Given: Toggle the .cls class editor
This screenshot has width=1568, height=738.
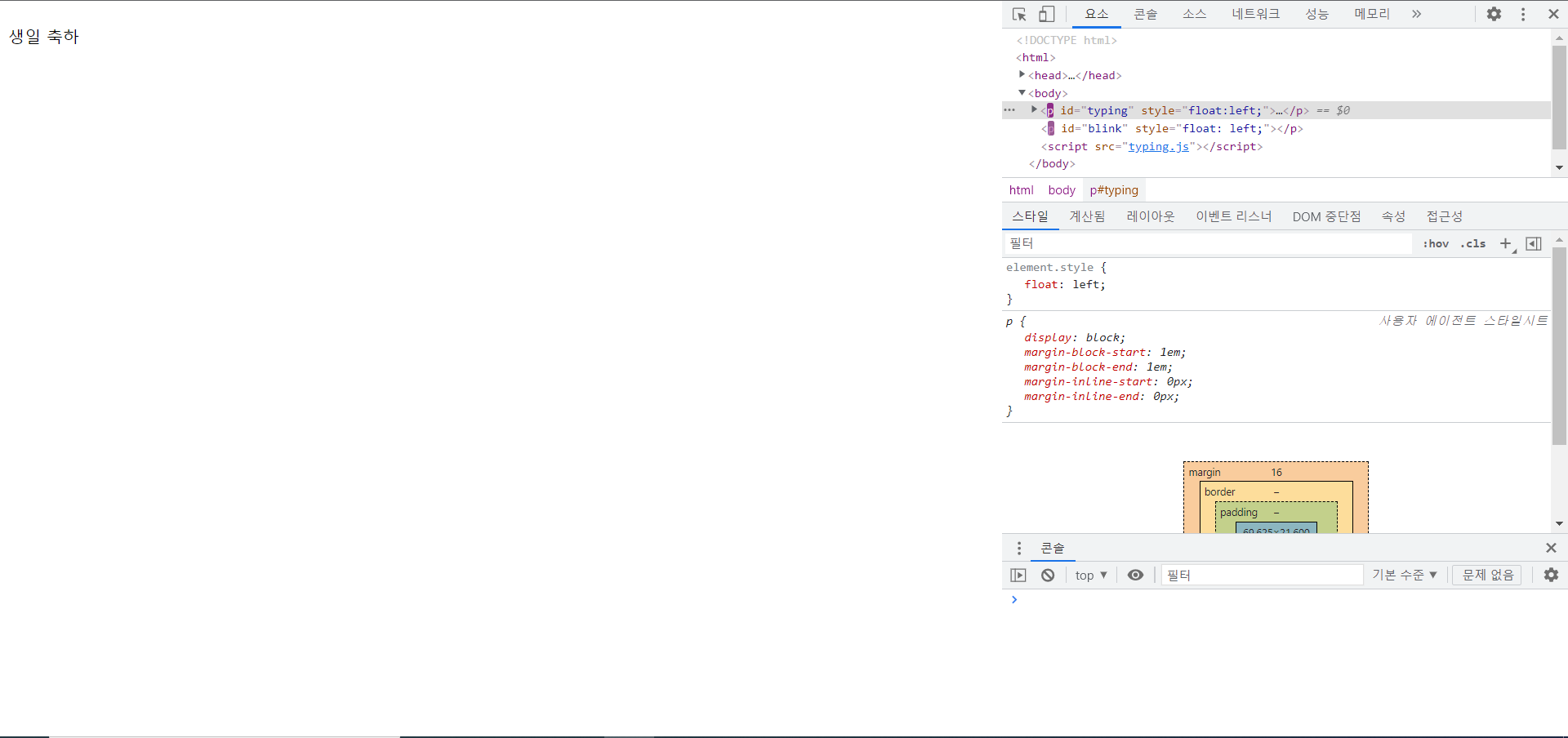Looking at the screenshot, I should coord(1473,243).
